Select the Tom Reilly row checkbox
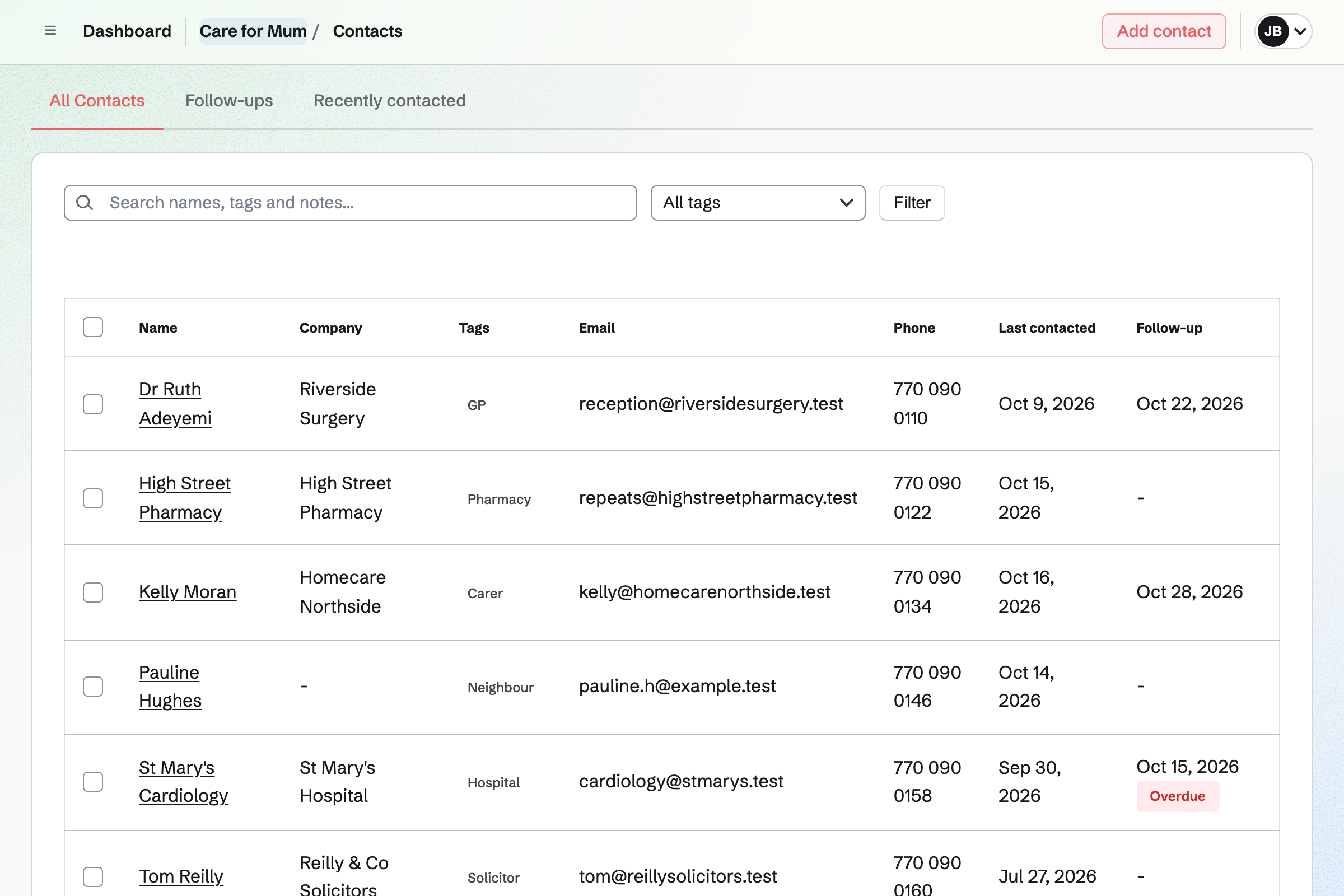Screen dimensions: 1344x896 92,876
